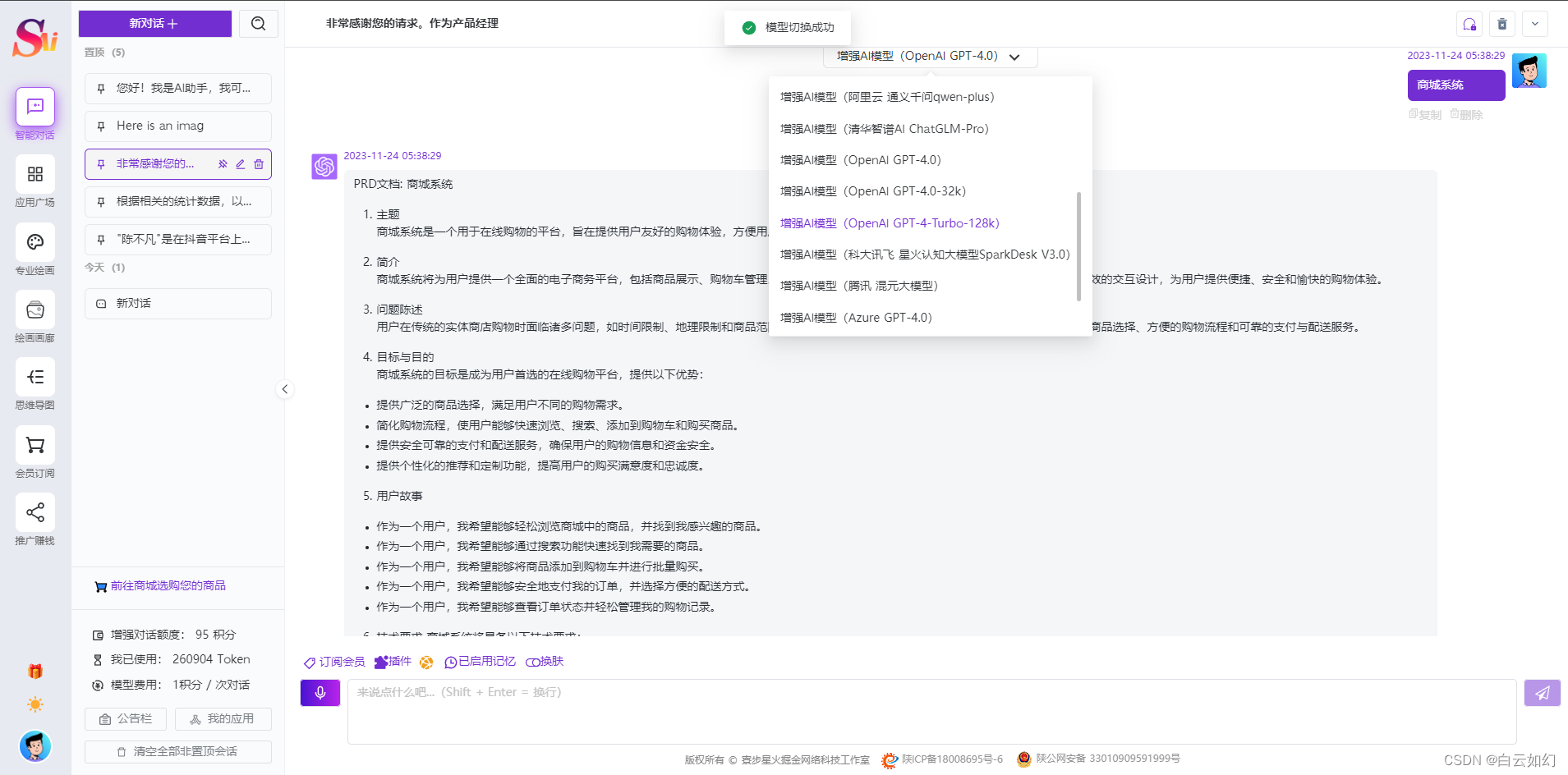Click the send message paper-plane button
This screenshot has width=1568, height=775.
pyautogui.click(x=1542, y=693)
